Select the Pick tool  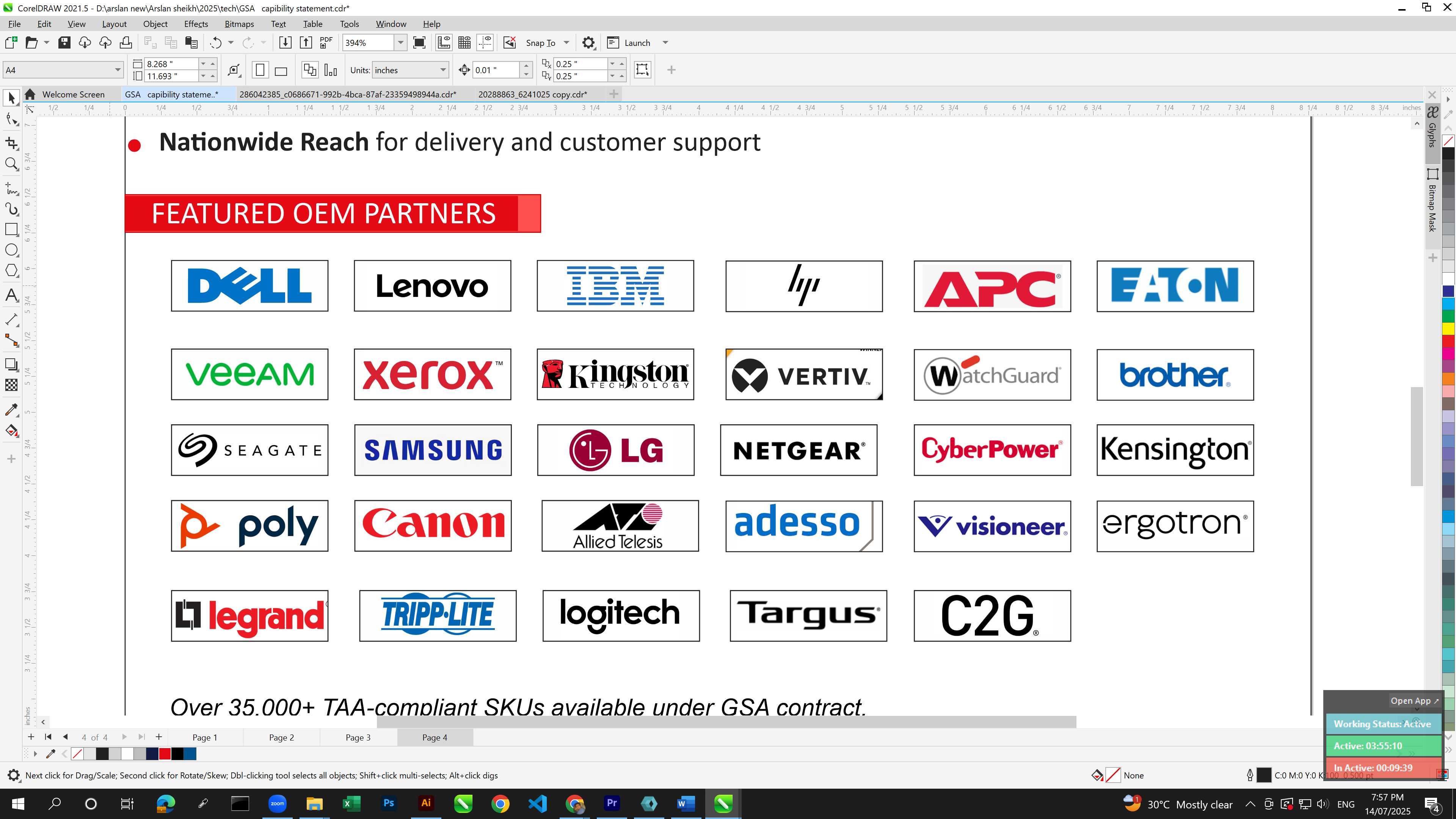point(11,98)
